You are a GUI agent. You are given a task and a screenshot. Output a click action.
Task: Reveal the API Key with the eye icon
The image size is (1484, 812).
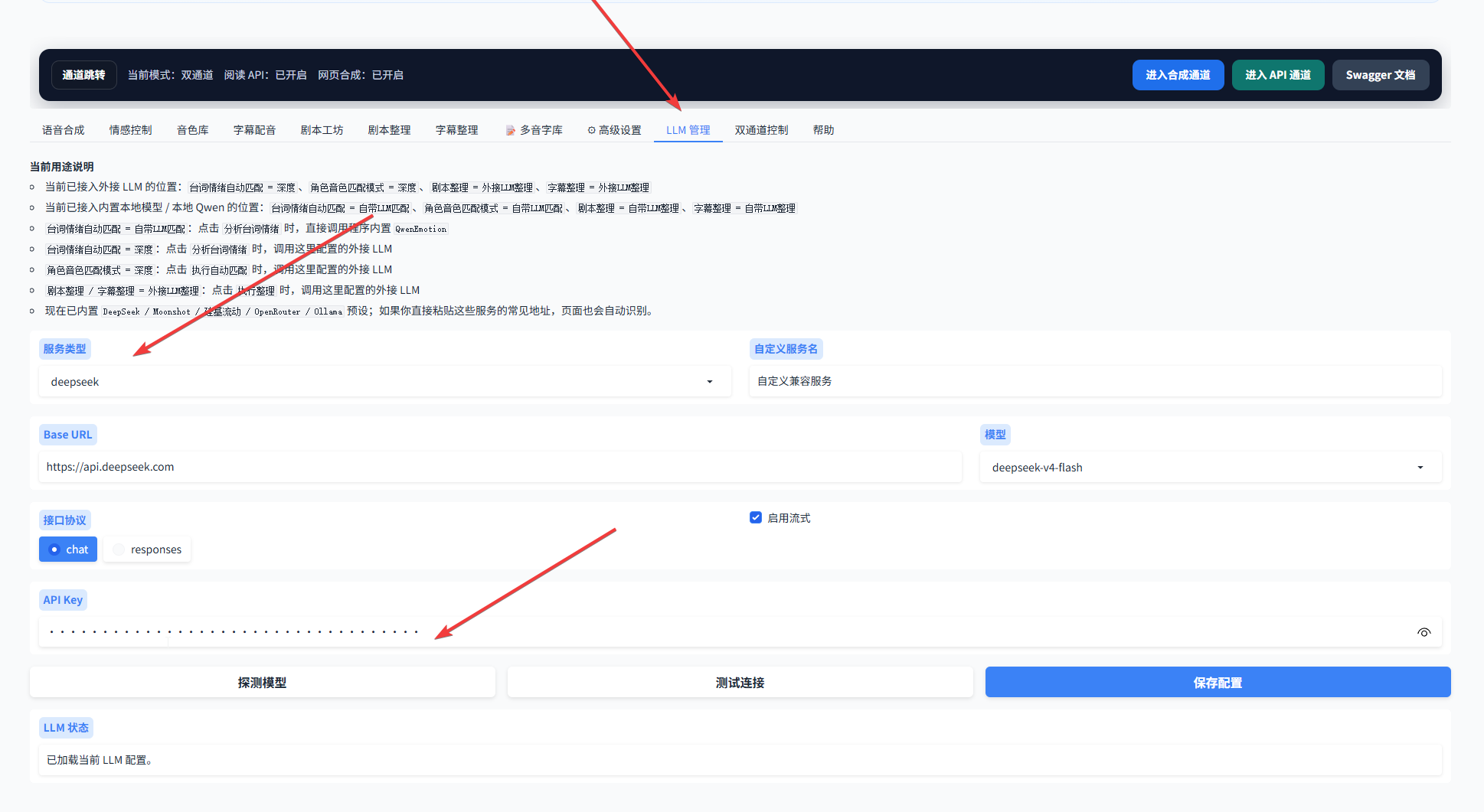(x=1424, y=632)
